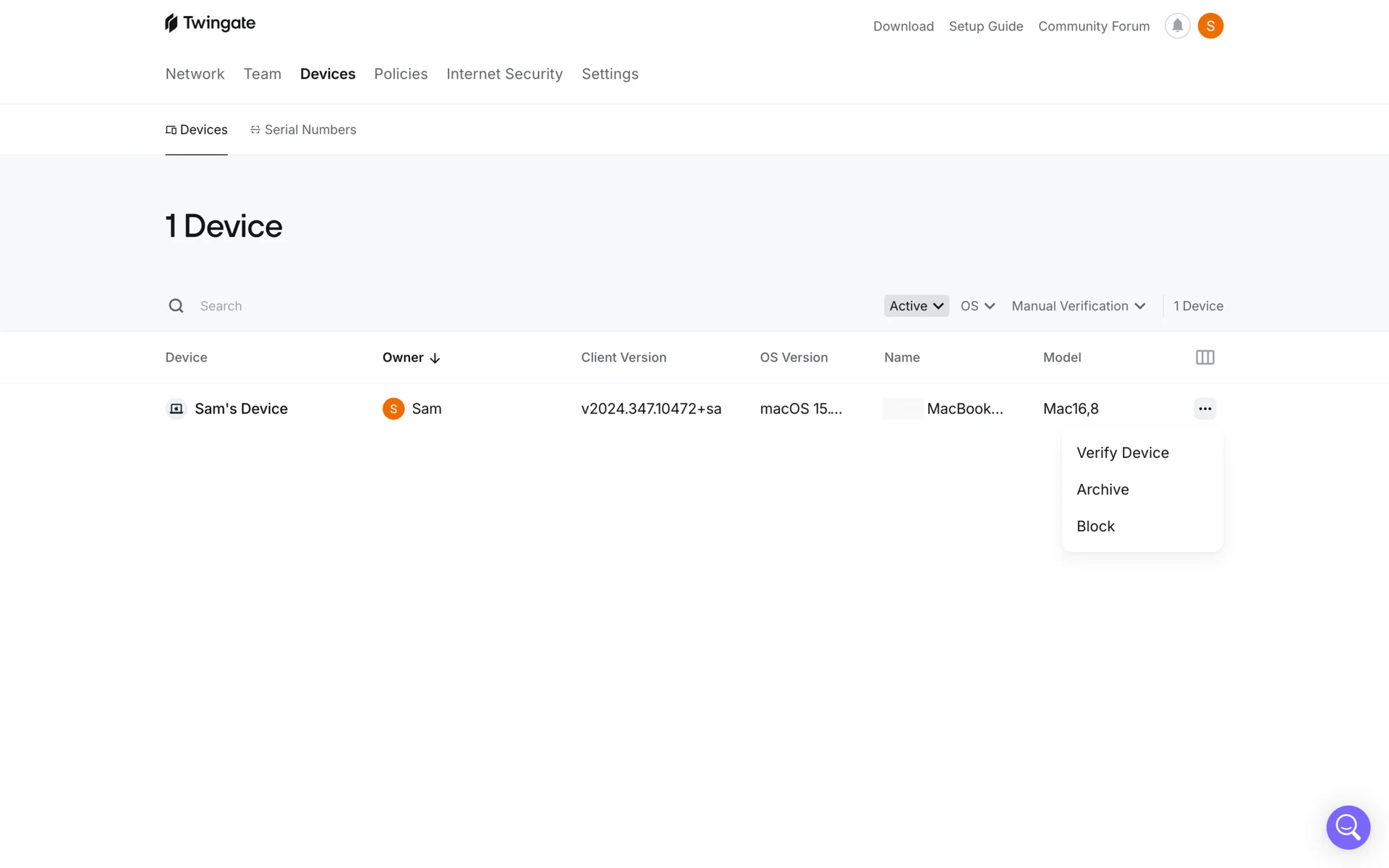Click the search magnifier icon
Viewport: 1389px width, 868px height.
176,306
